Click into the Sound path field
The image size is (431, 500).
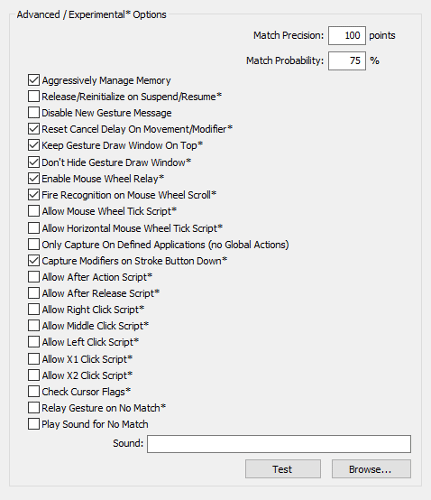tap(279, 444)
